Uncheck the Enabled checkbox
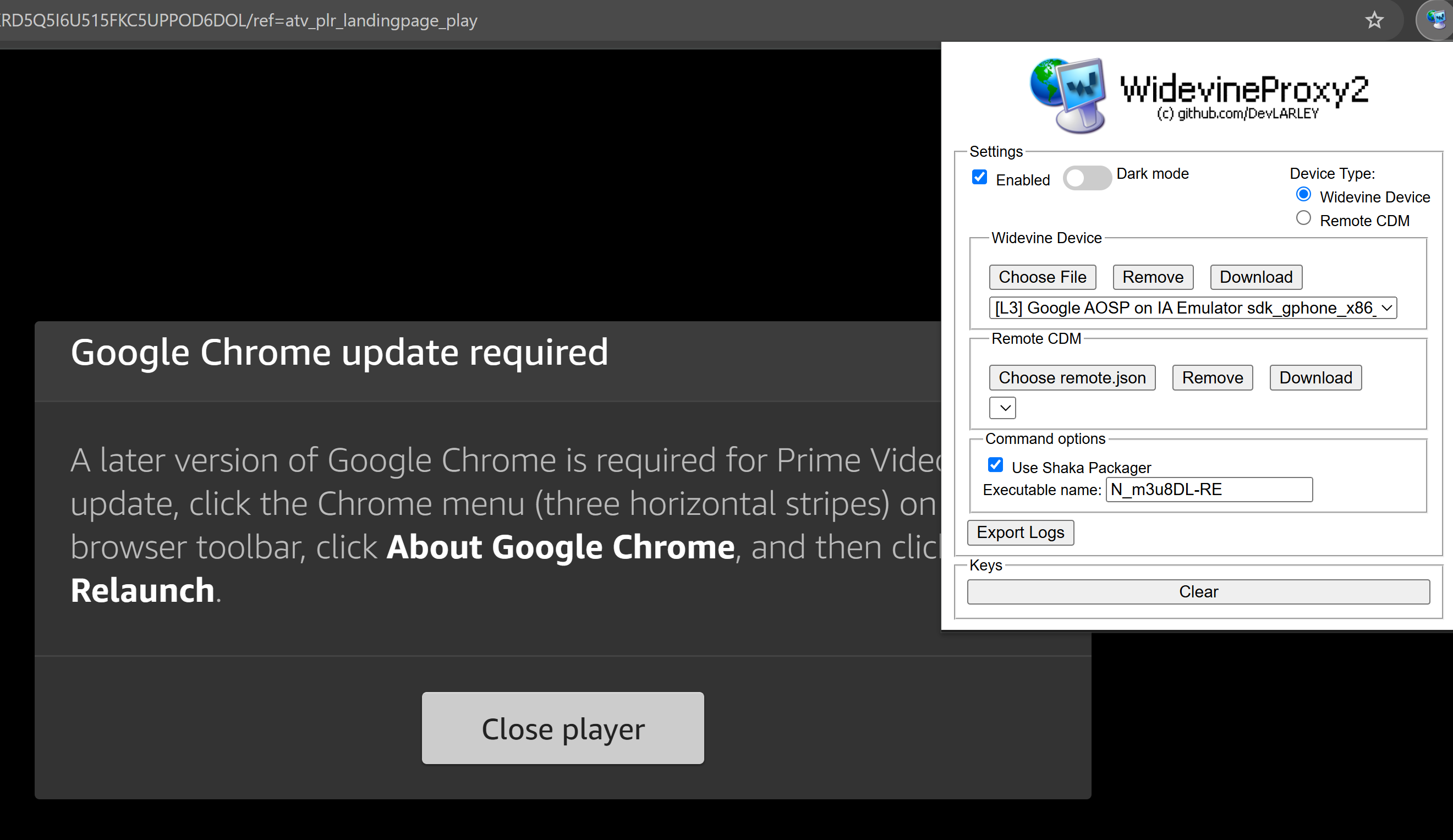The width and height of the screenshot is (1453, 840). pos(980,177)
